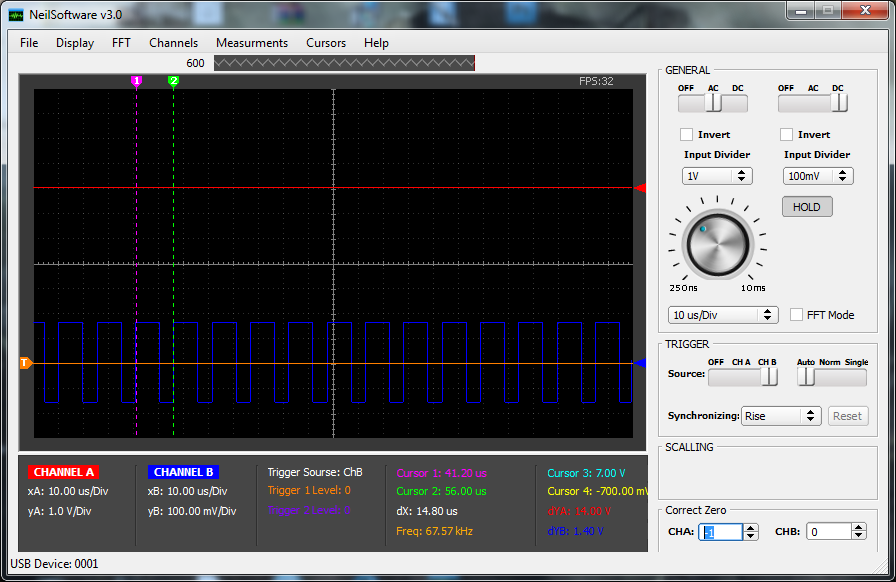Close the NeilSoftware window

coord(865,11)
